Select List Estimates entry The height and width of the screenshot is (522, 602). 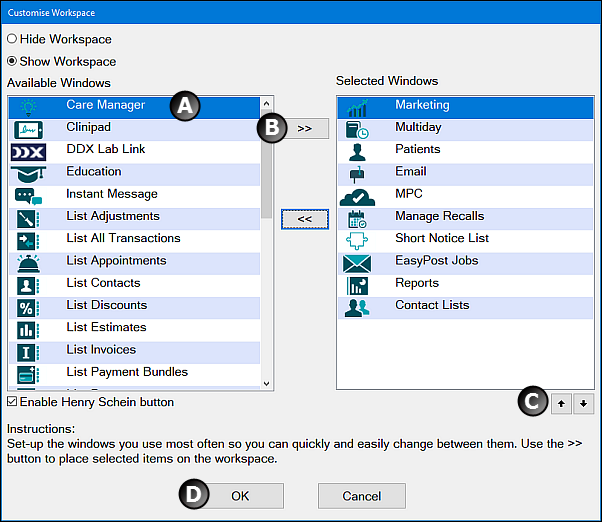134,330
